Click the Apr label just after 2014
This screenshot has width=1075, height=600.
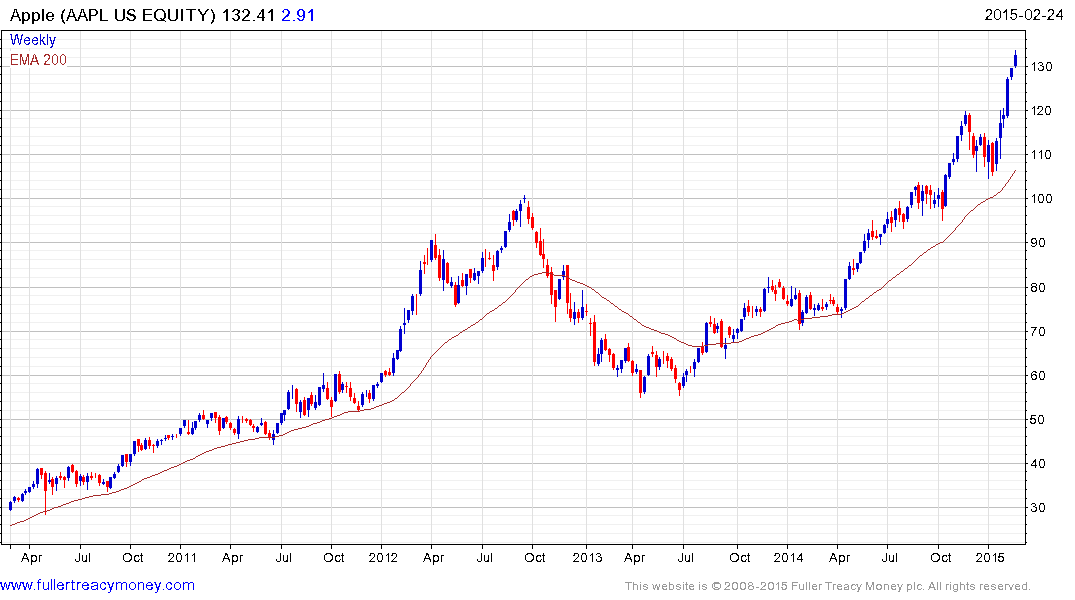[839, 557]
